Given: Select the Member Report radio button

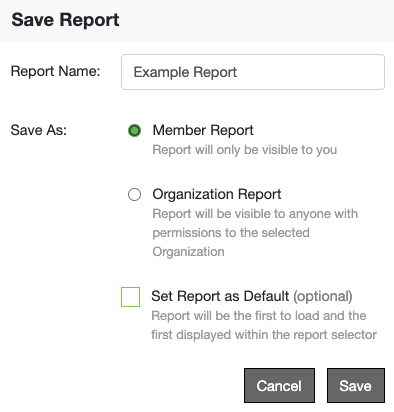Looking at the screenshot, I should pos(134,130).
